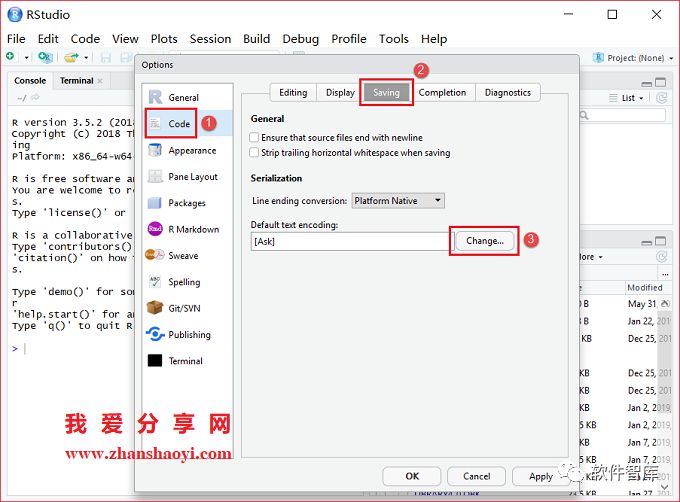Click the Default text encoding field

(351, 241)
